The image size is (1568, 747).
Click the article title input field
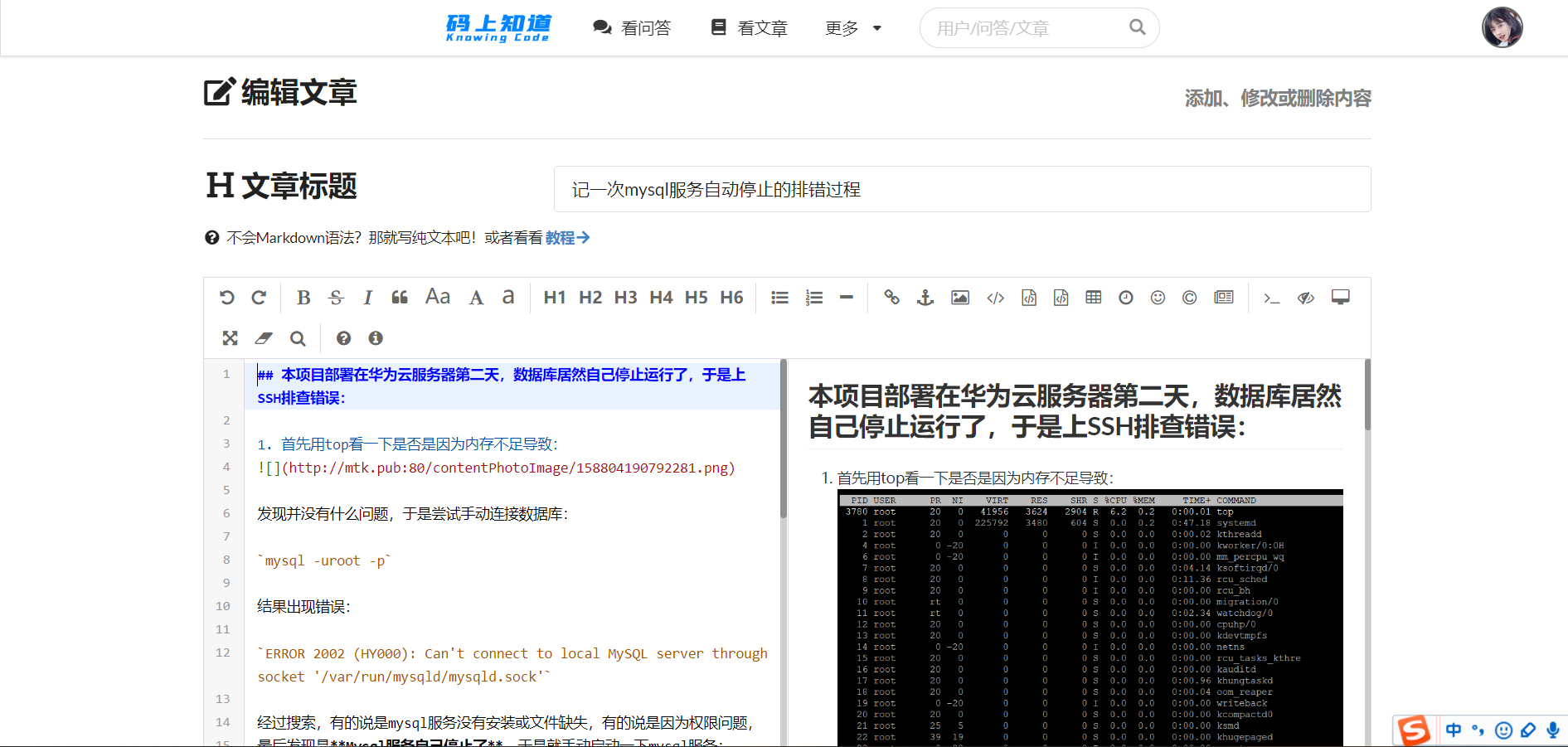[x=962, y=189]
